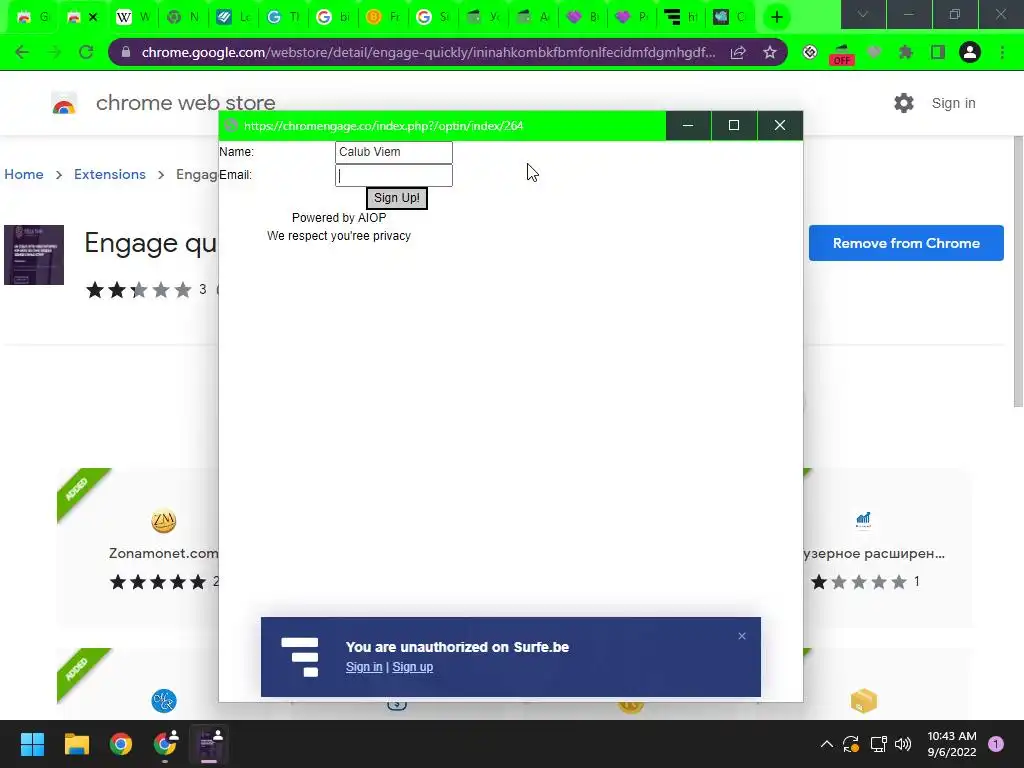Click Sign in on Chrome Web Store

click(x=953, y=103)
